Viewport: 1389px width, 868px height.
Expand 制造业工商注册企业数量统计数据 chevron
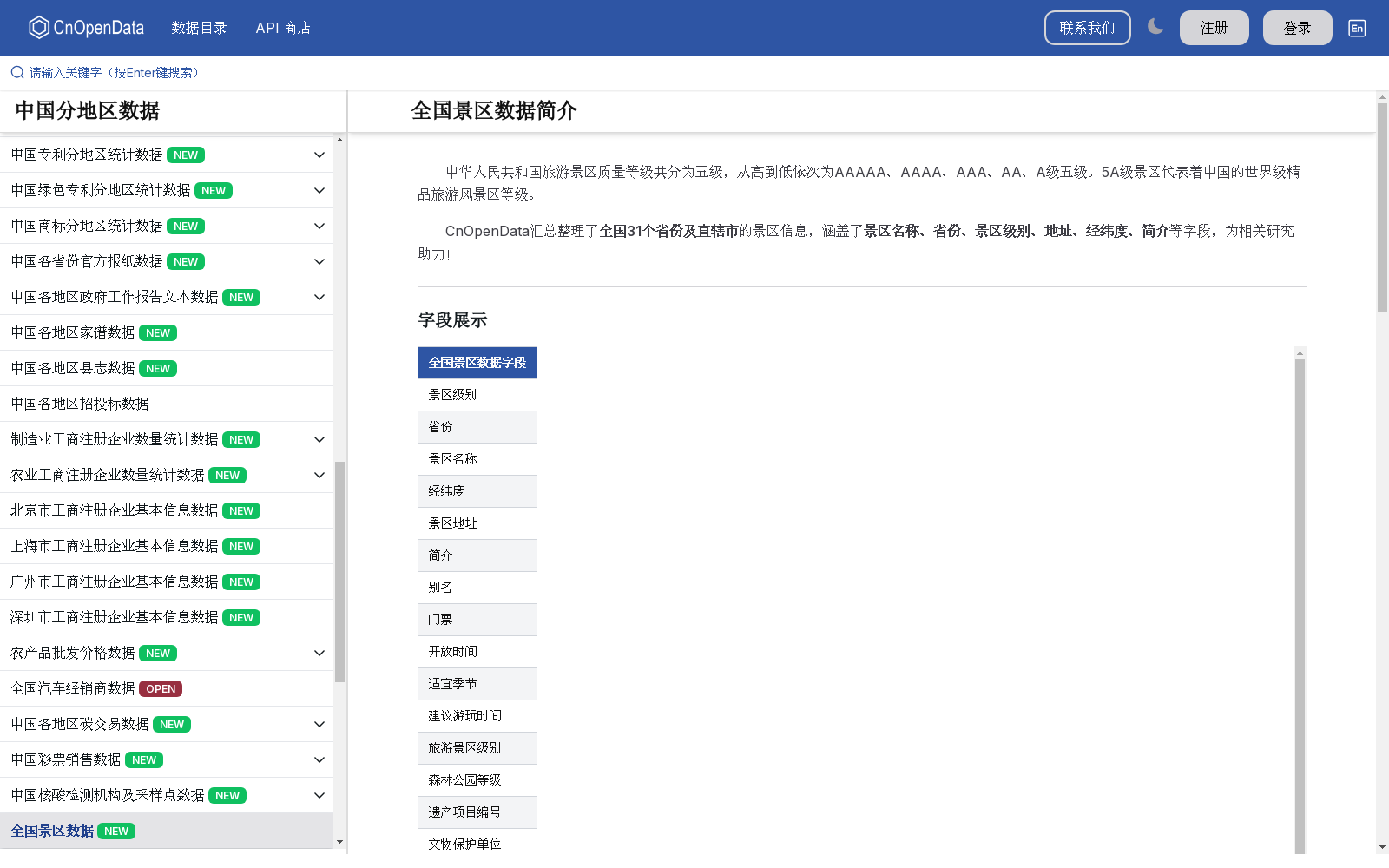click(319, 439)
